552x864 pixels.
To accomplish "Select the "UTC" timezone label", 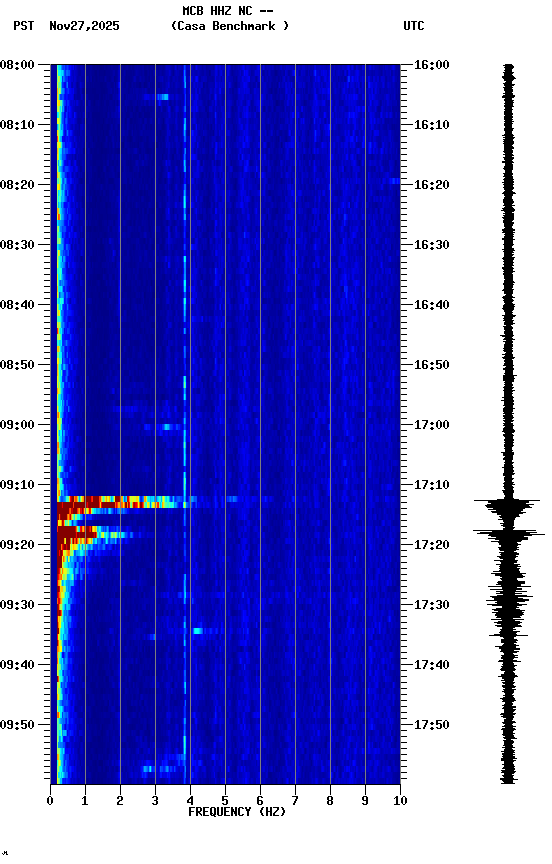I will coord(414,26).
